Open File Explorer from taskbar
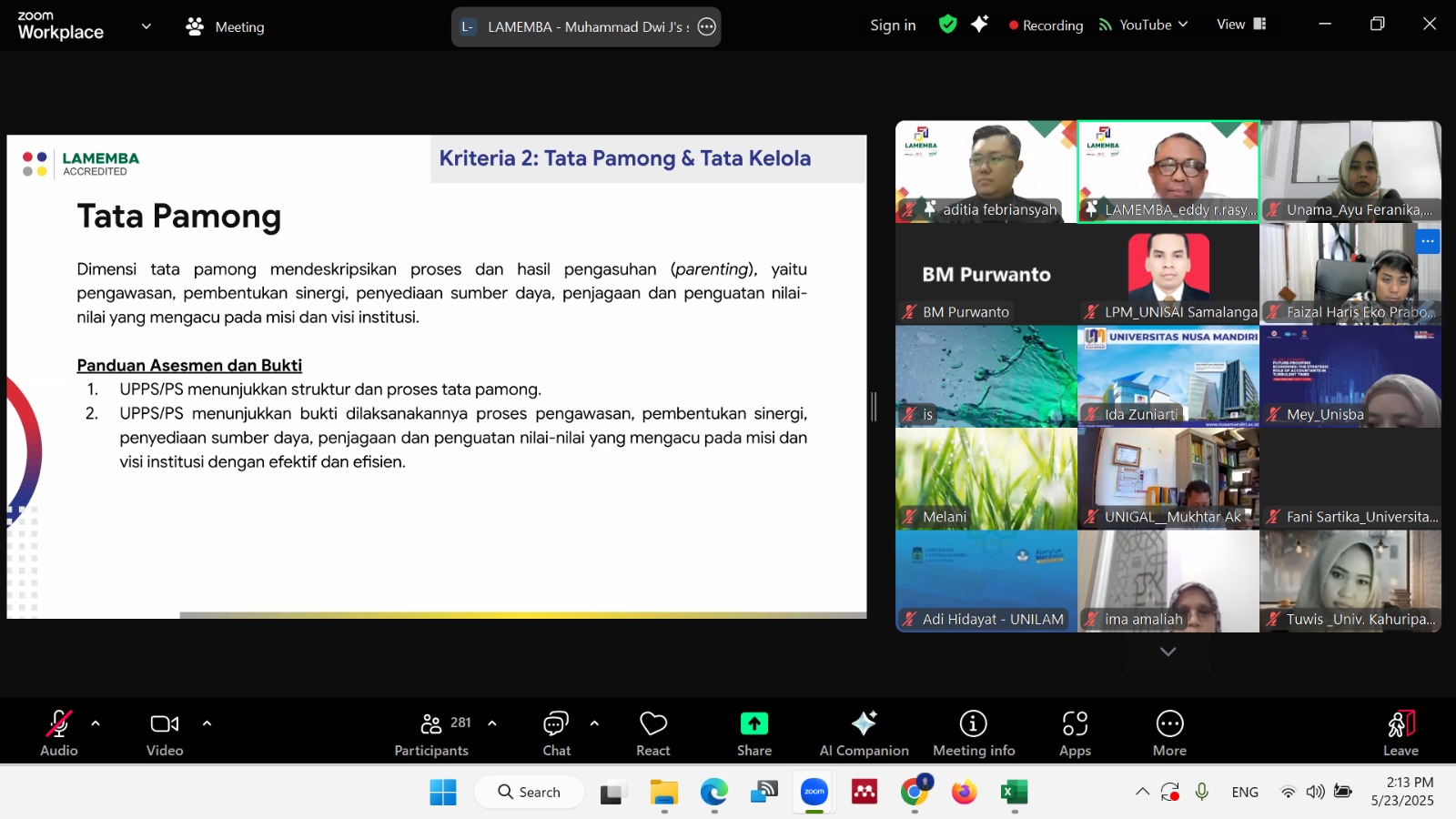 pyautogui.click(x=664, y=793)
